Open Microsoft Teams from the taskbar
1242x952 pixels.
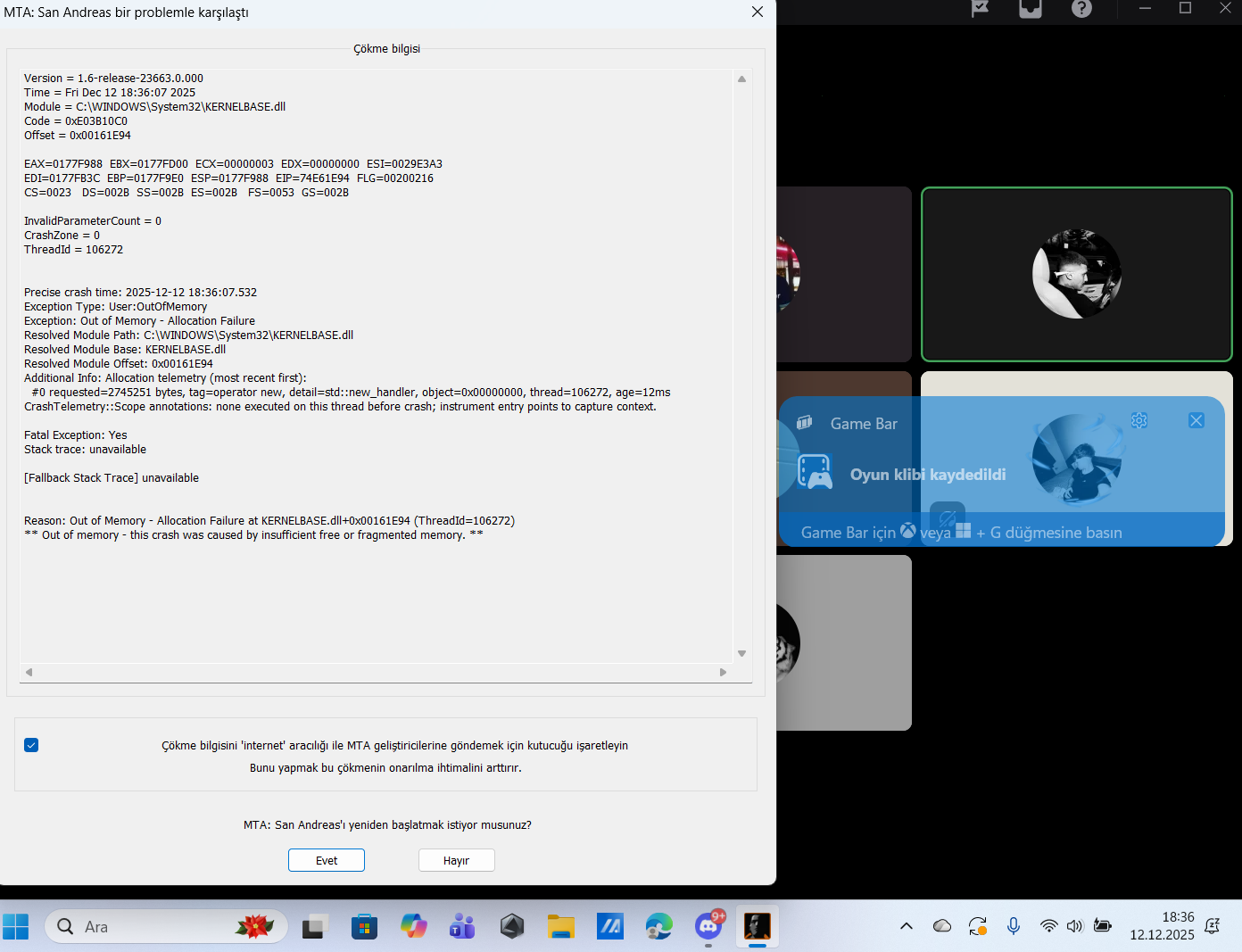tap(462, 927)
